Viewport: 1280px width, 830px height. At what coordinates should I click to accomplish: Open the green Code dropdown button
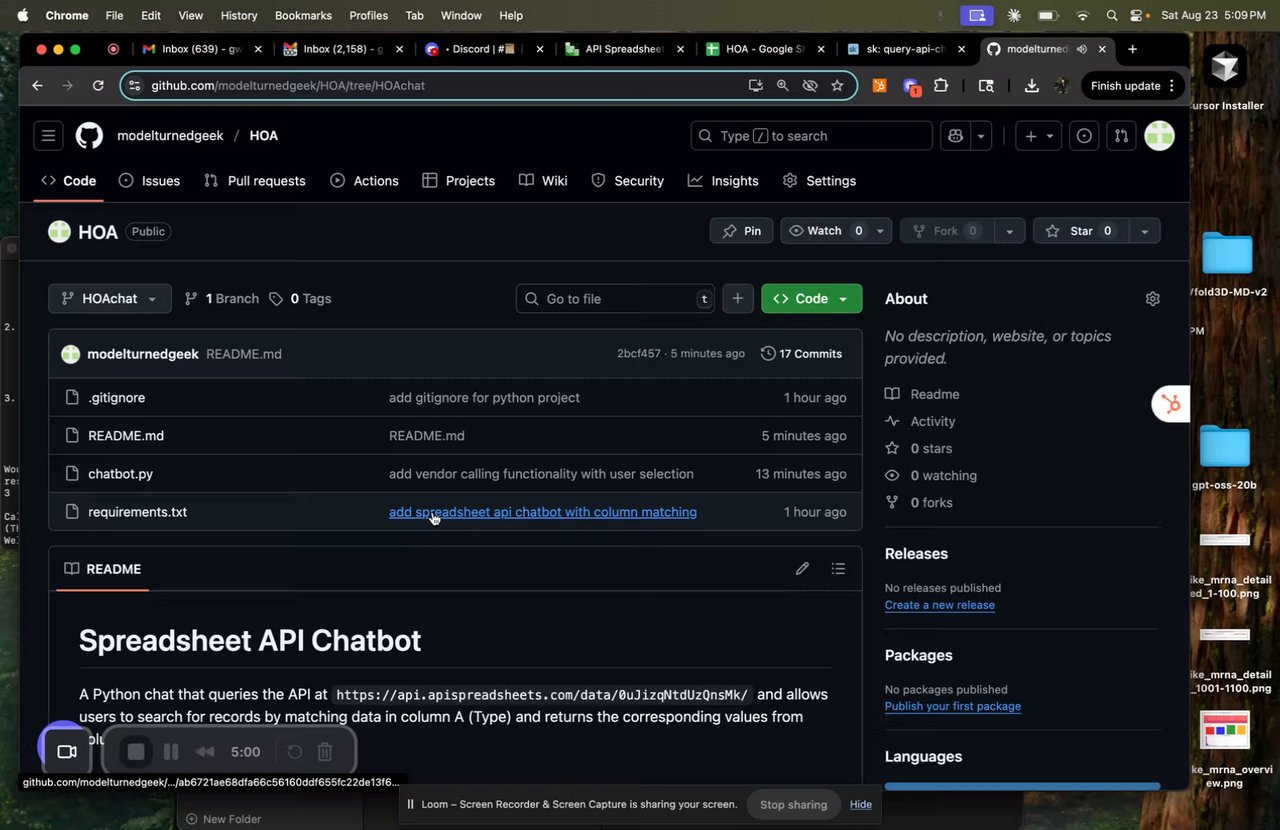[811, 299]
